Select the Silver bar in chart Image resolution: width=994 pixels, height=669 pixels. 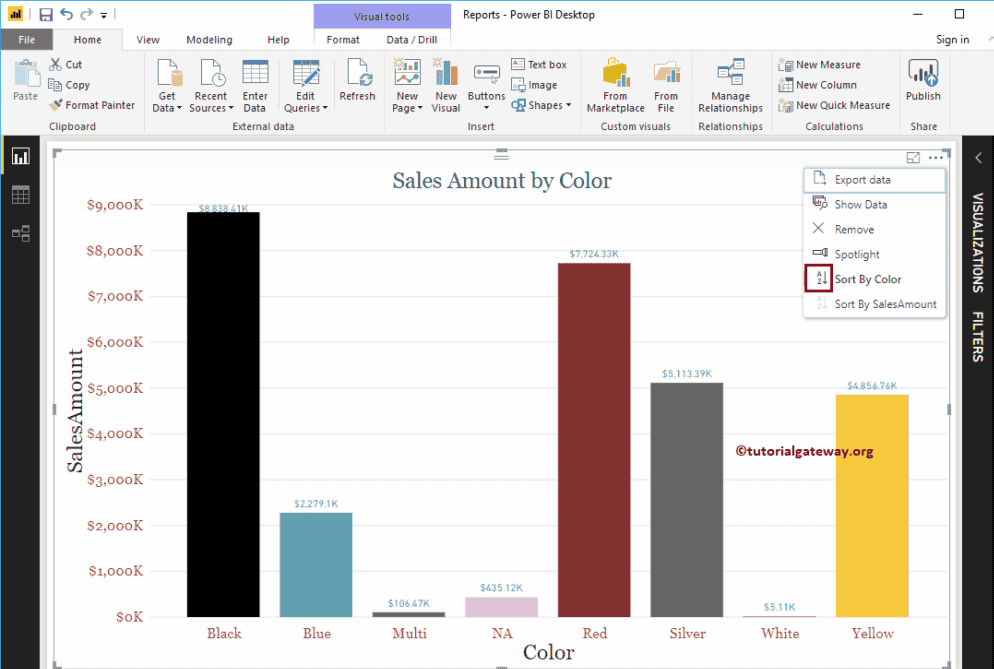[687, 500]
